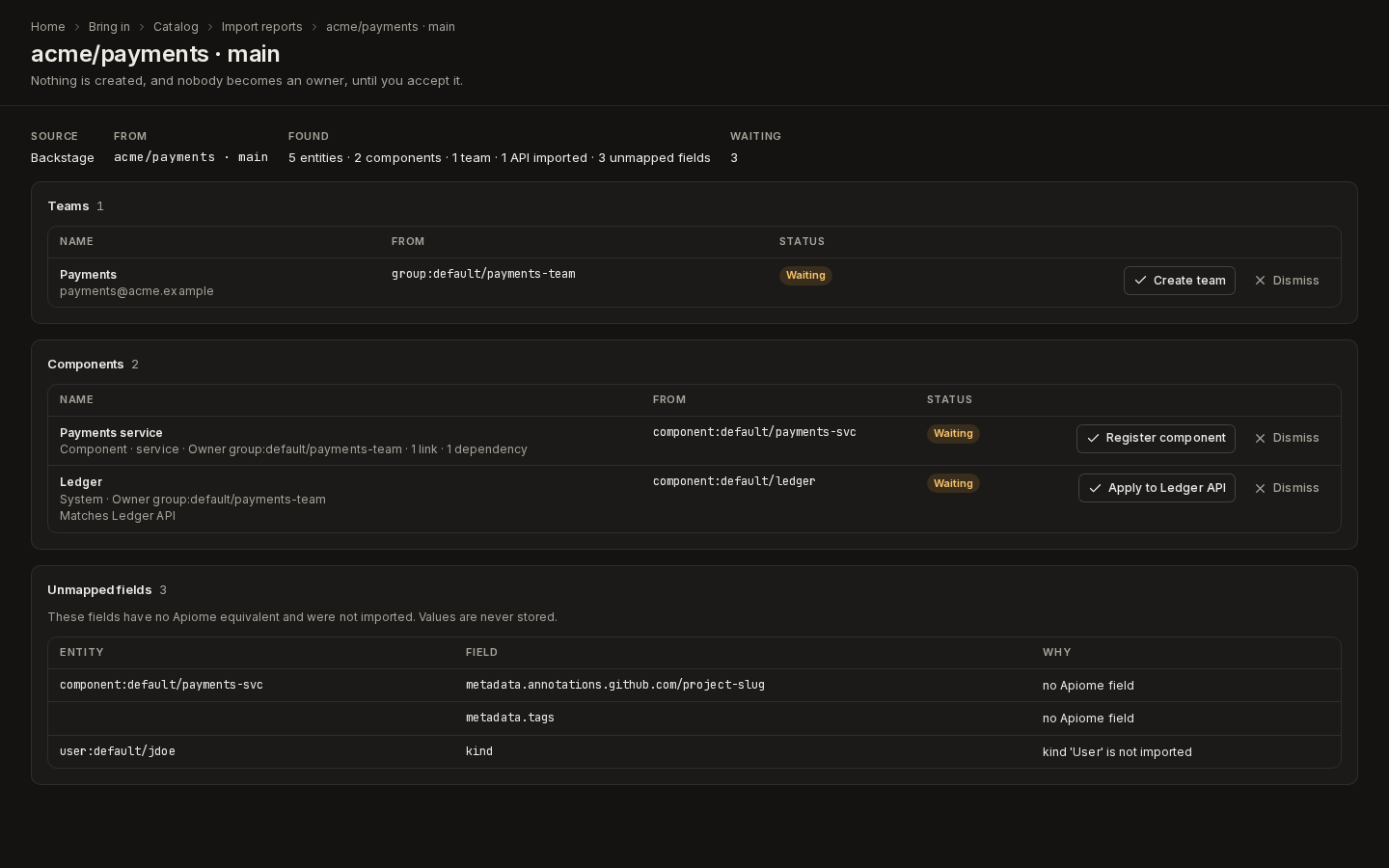Select 'no Apiome field' reason for metadata.tags
This screenshot has width=1389, height=868.
coord(1088,719)
